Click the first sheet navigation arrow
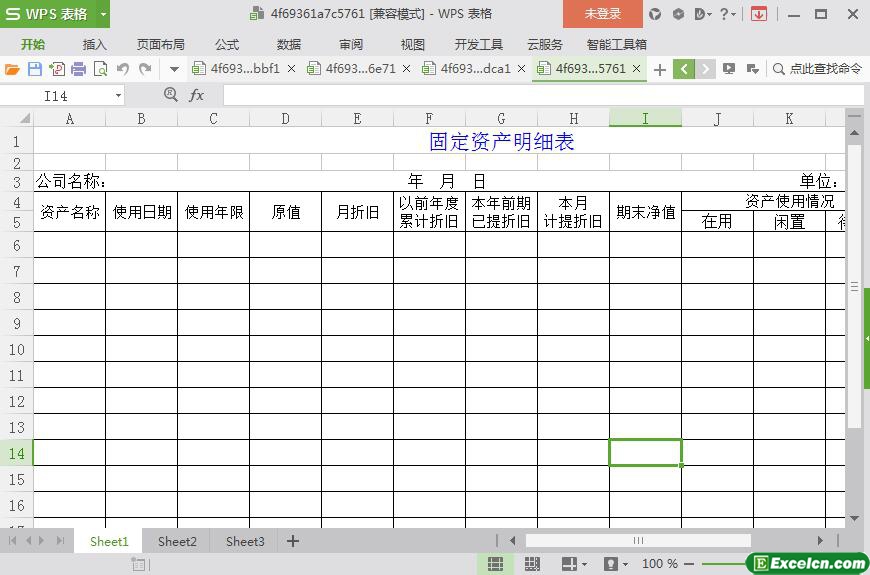The image size is (870, 575). 12,541
